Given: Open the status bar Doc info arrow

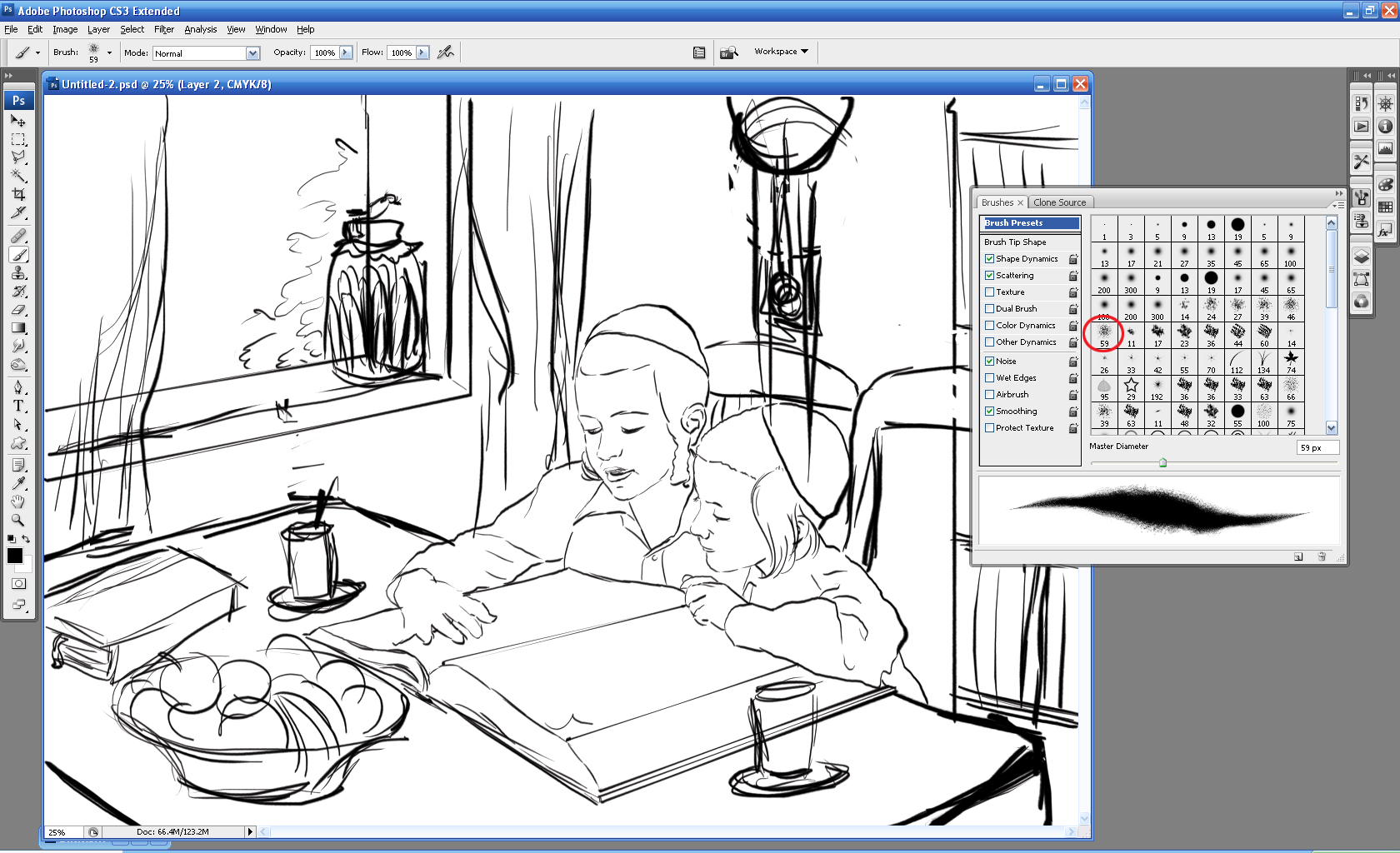Looking at the screenshot, I should 249,831.
